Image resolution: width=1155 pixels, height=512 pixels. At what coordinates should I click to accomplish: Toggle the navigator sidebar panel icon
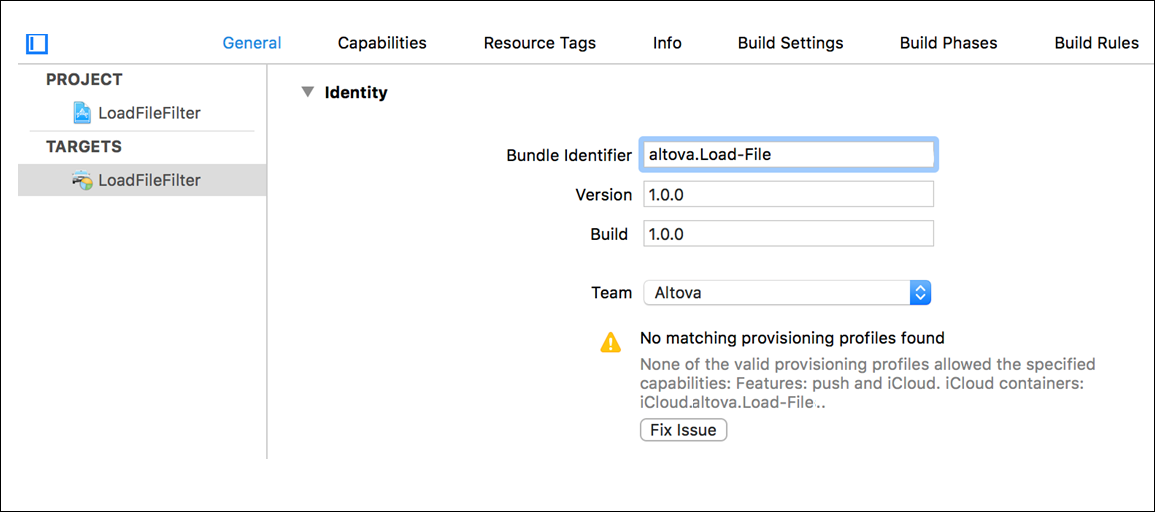pos(38,43)
